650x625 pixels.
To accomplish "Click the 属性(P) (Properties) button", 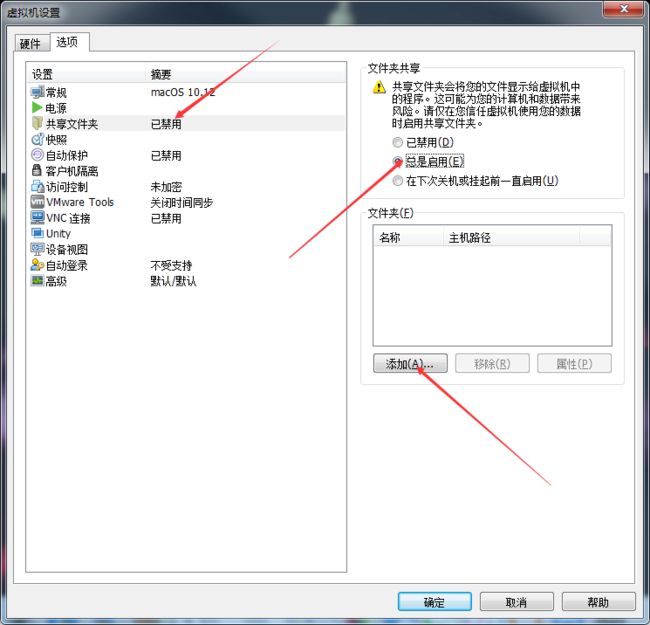I will tap(574, 363).
